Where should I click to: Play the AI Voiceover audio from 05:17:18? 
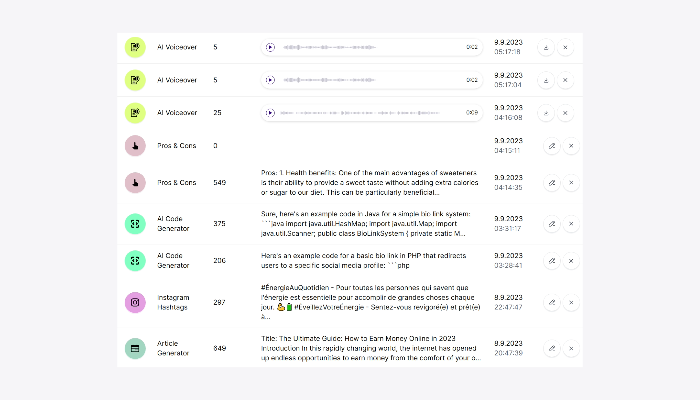click(x=270, y=47)
